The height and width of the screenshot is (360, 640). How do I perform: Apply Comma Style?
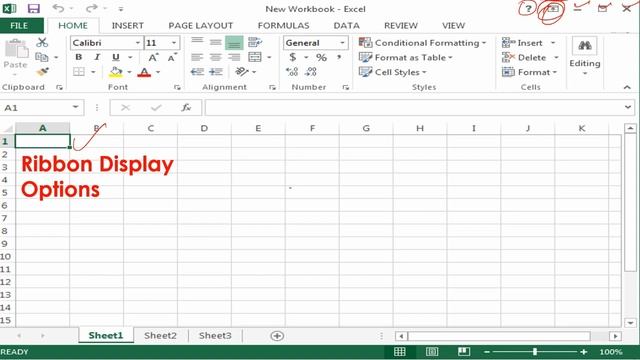[339, 57]
